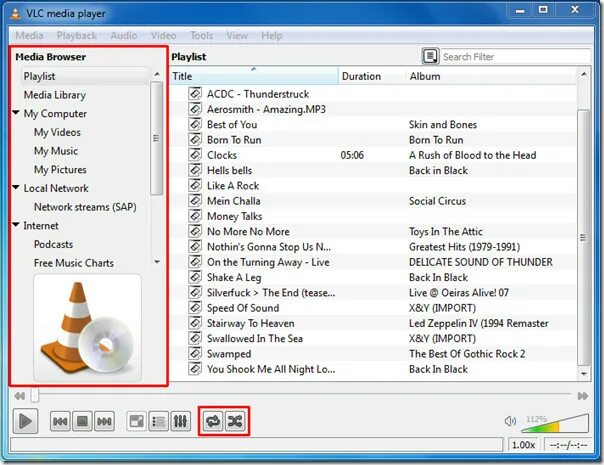Click Shake A Leg file icon
This screenshot has height=465, width=604.
(x=195, y=277)
